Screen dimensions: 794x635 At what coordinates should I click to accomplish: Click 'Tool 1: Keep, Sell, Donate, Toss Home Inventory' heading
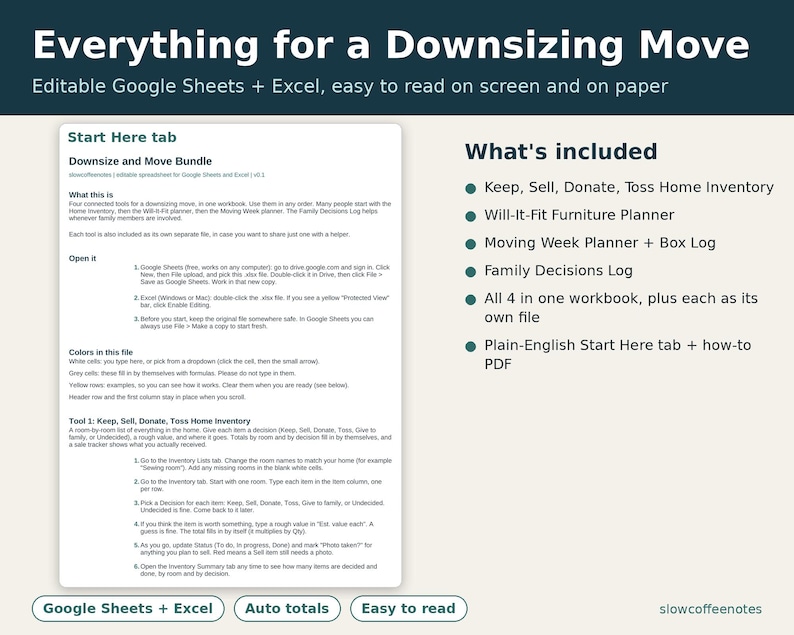pyautogui.click(x=160, y=421)
